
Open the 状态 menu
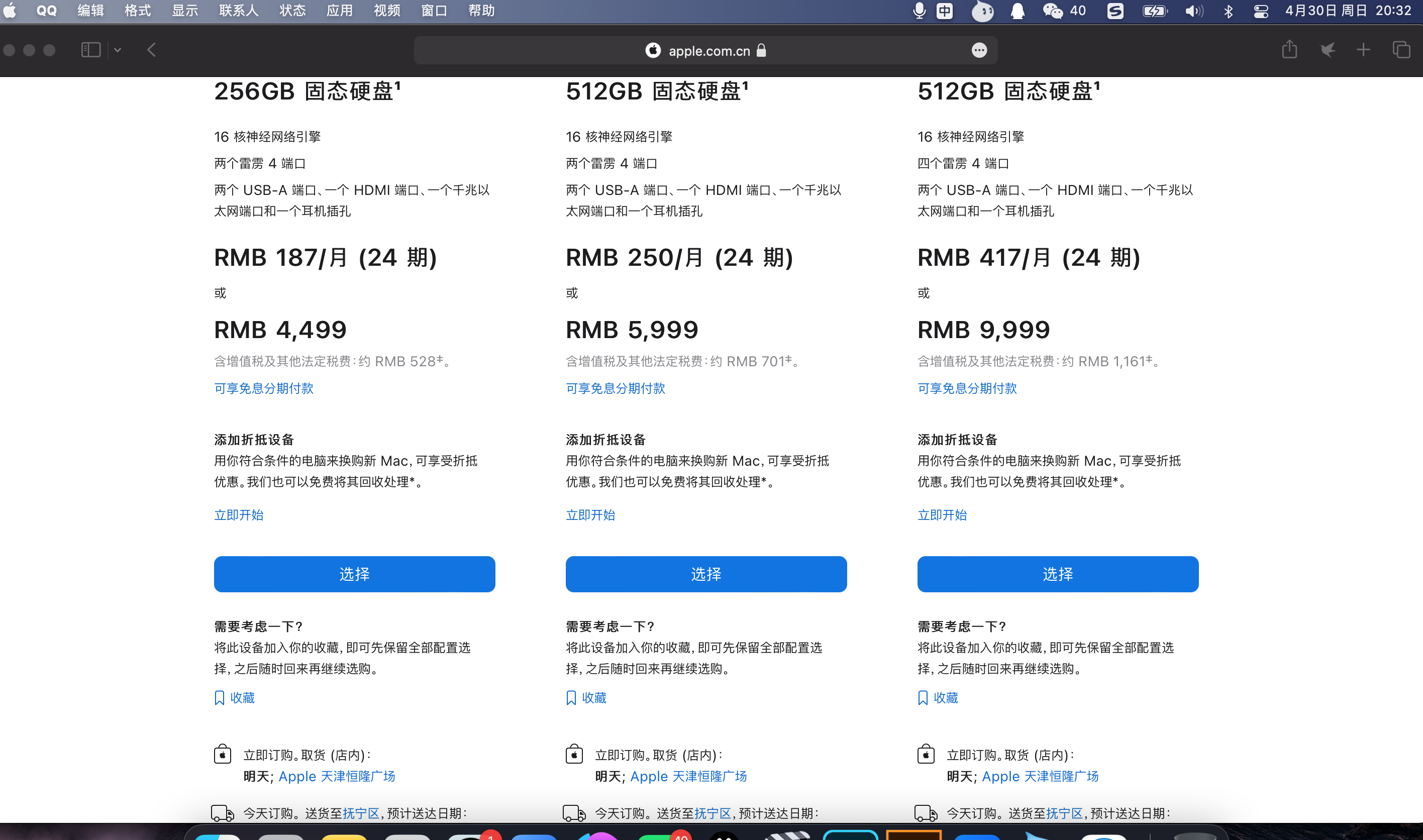coord(292,11)
